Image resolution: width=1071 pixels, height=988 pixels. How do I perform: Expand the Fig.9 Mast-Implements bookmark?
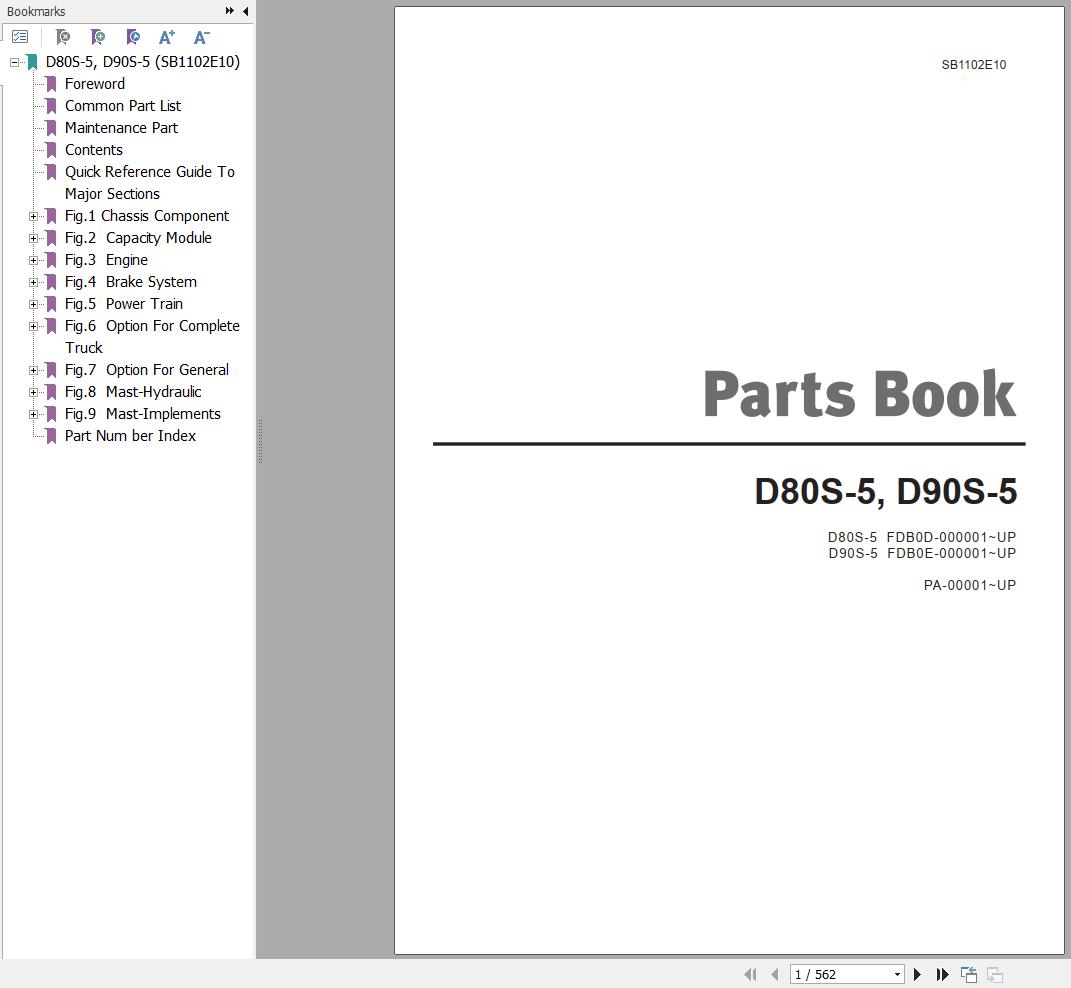coord(33,414)
